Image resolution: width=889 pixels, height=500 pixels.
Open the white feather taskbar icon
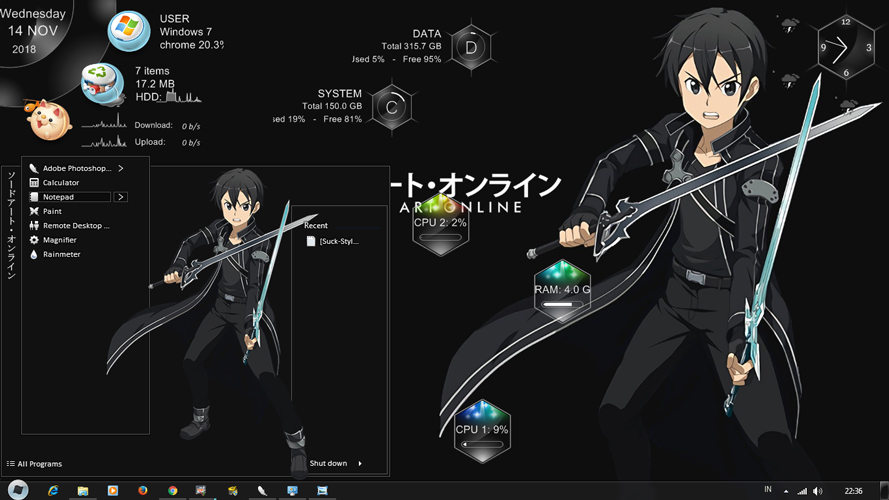[x=262, y=490]
